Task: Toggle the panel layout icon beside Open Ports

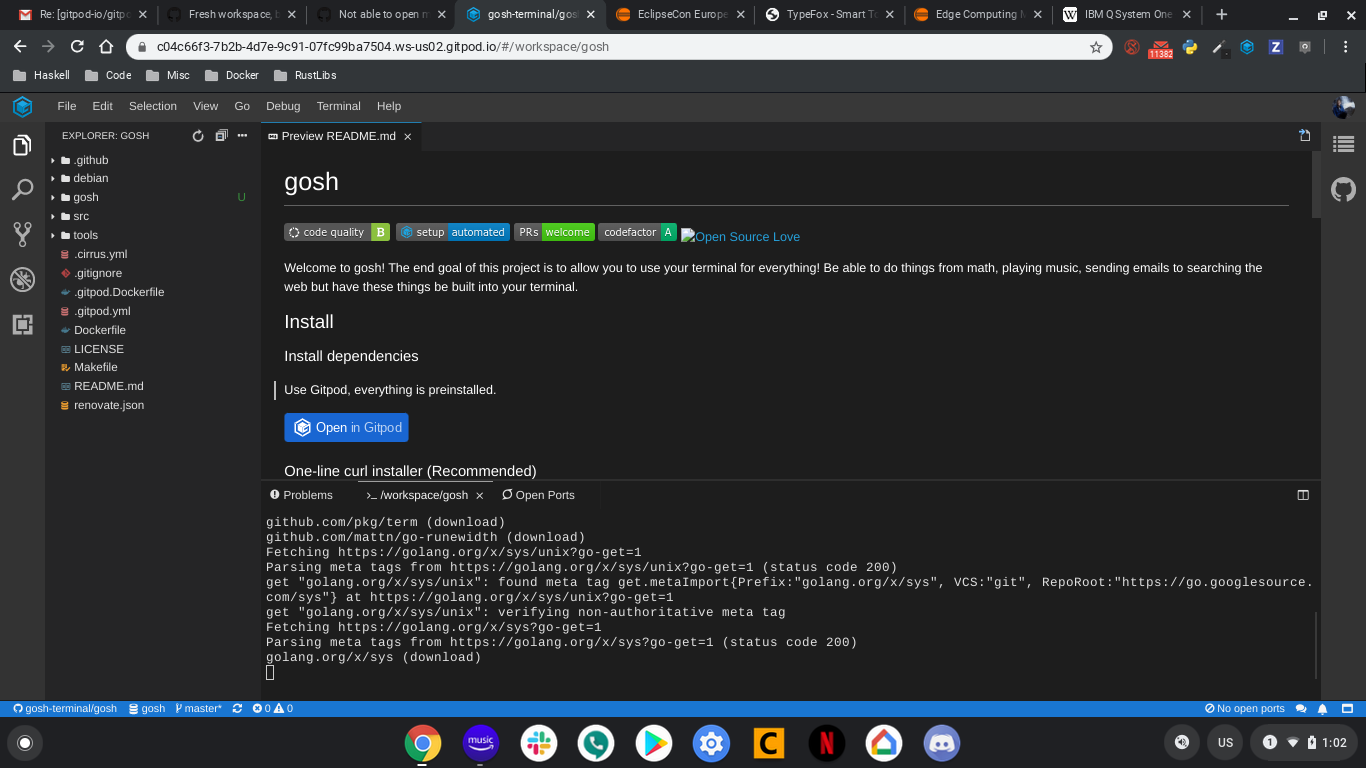Action: tap(1303, 495)
